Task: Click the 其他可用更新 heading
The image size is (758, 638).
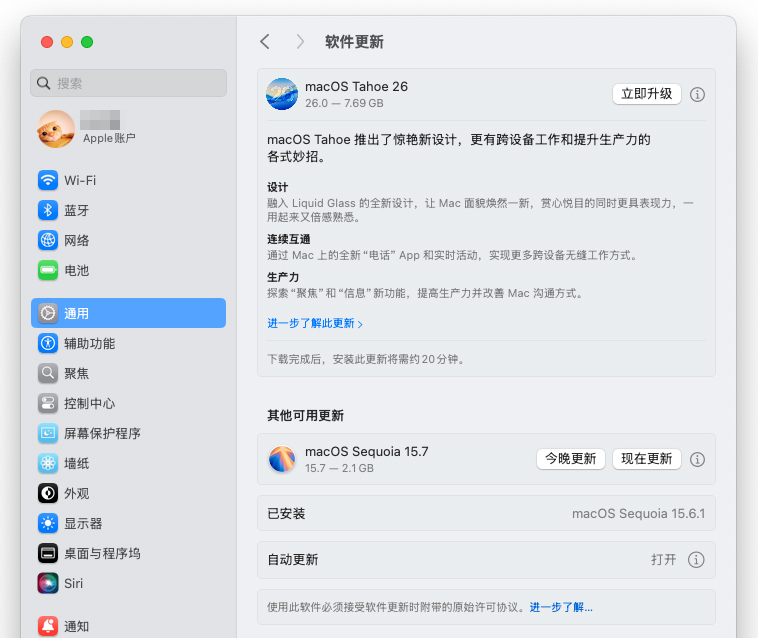Action: pyautogui.click(x=306, y=416)
